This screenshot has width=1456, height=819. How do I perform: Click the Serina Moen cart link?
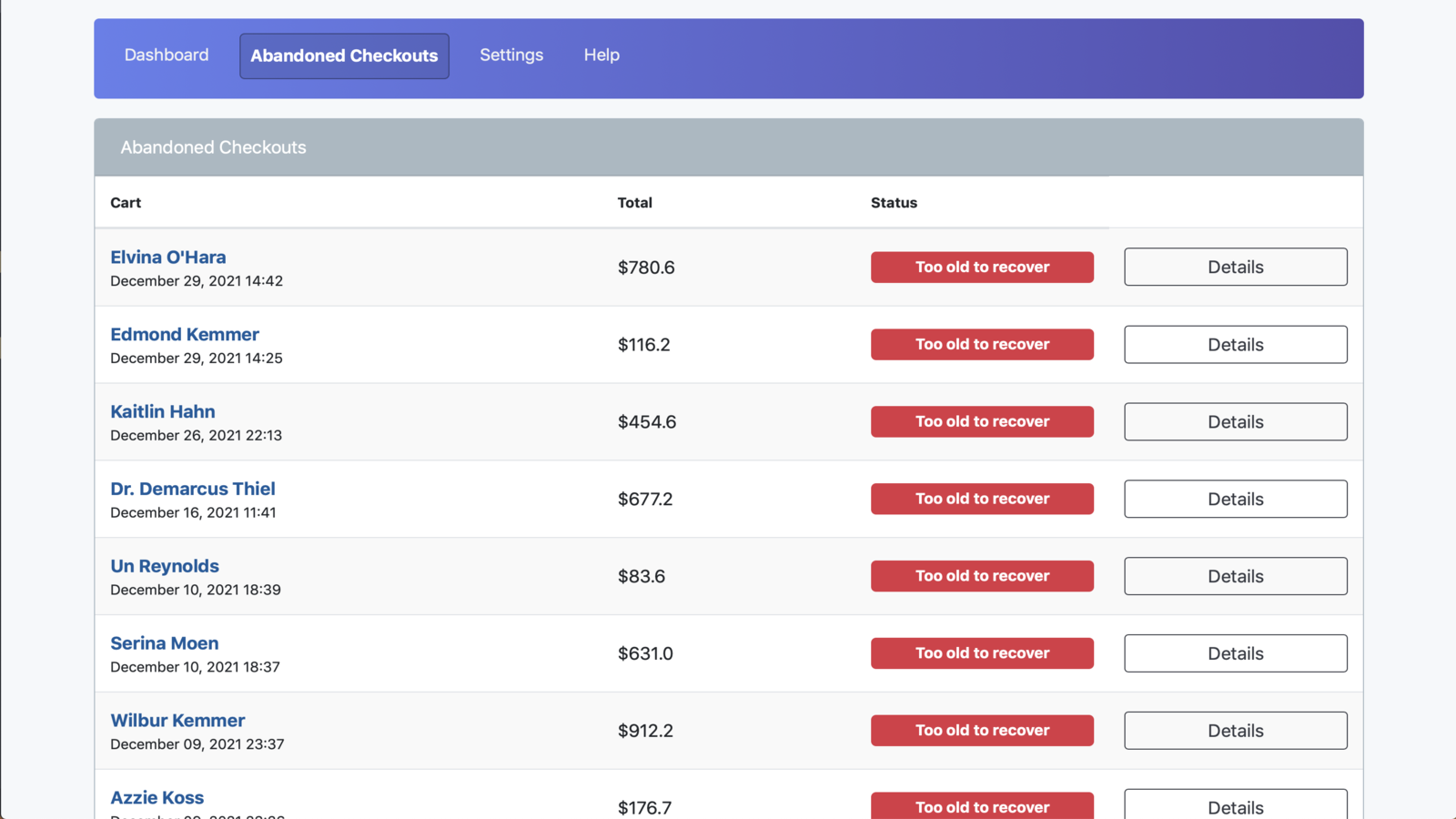[165, 643]
